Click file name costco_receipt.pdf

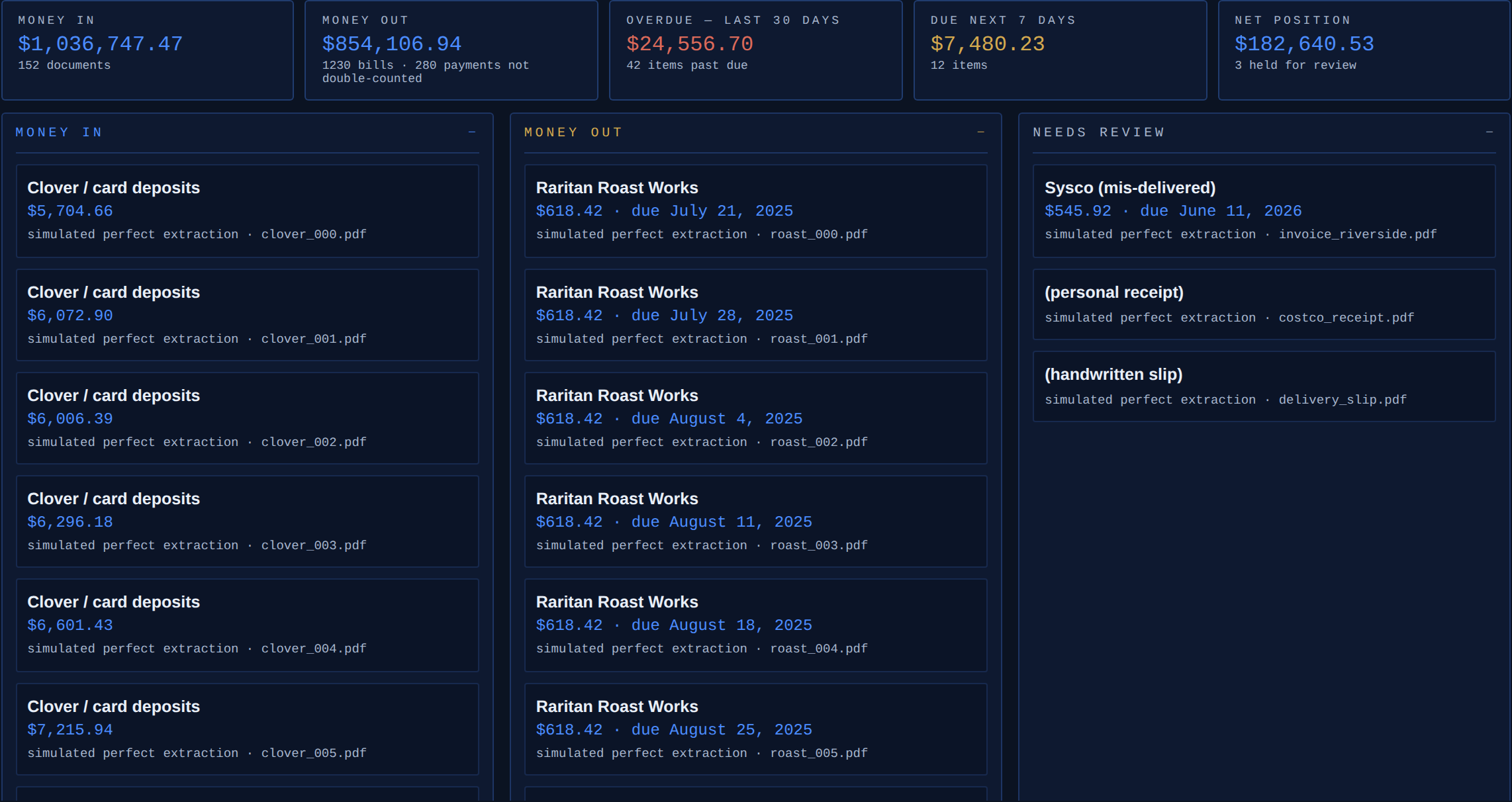[1347, 318]
